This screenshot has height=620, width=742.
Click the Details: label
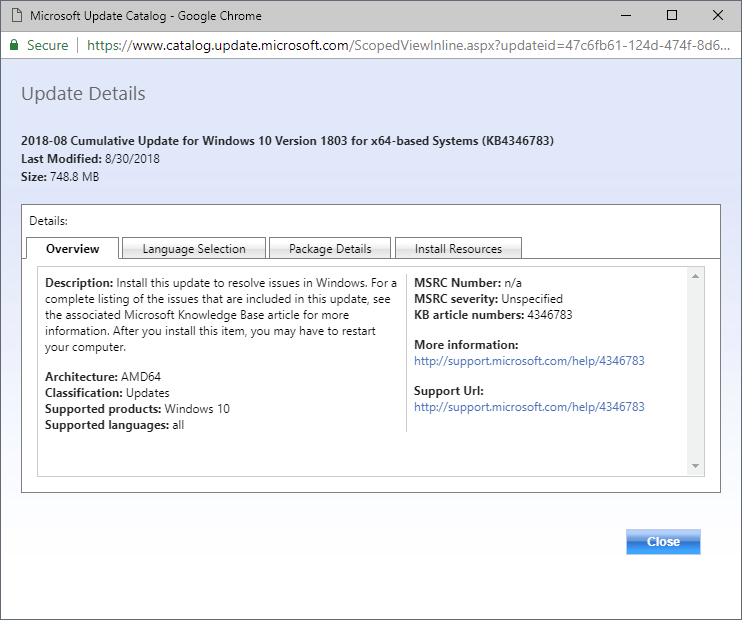pyautogui.click(x=48, y=221)
